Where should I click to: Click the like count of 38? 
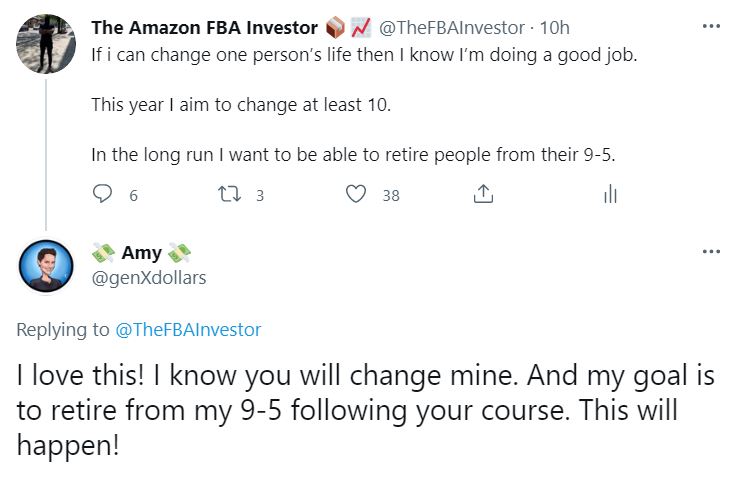point(390,196)
